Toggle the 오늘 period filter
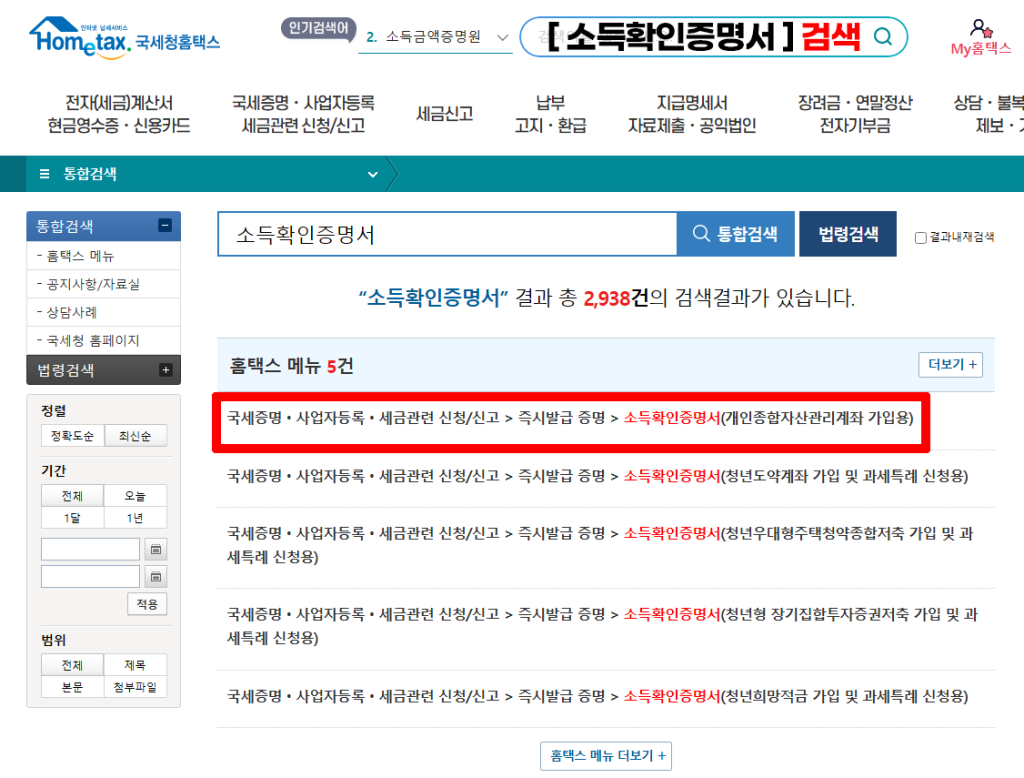Image resolution: width=1024 pixels, height=778 pixels. click(133, 495)
